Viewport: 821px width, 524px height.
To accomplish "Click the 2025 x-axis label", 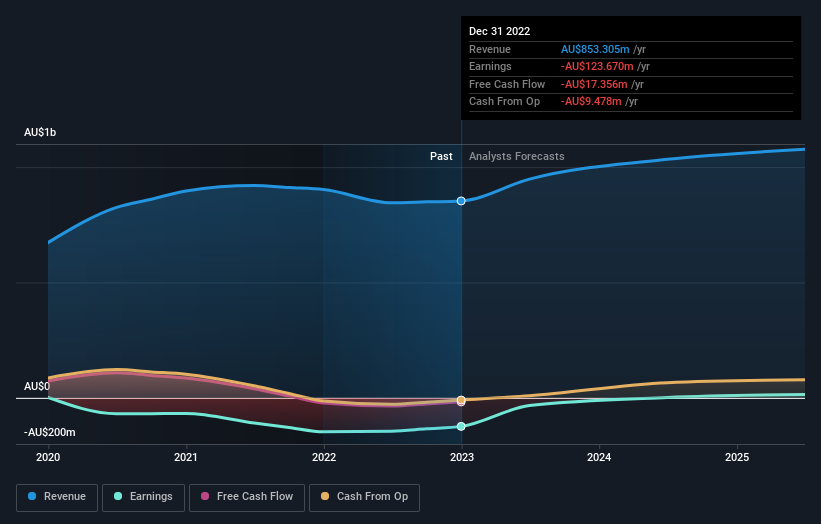I will tap(737, 458).
